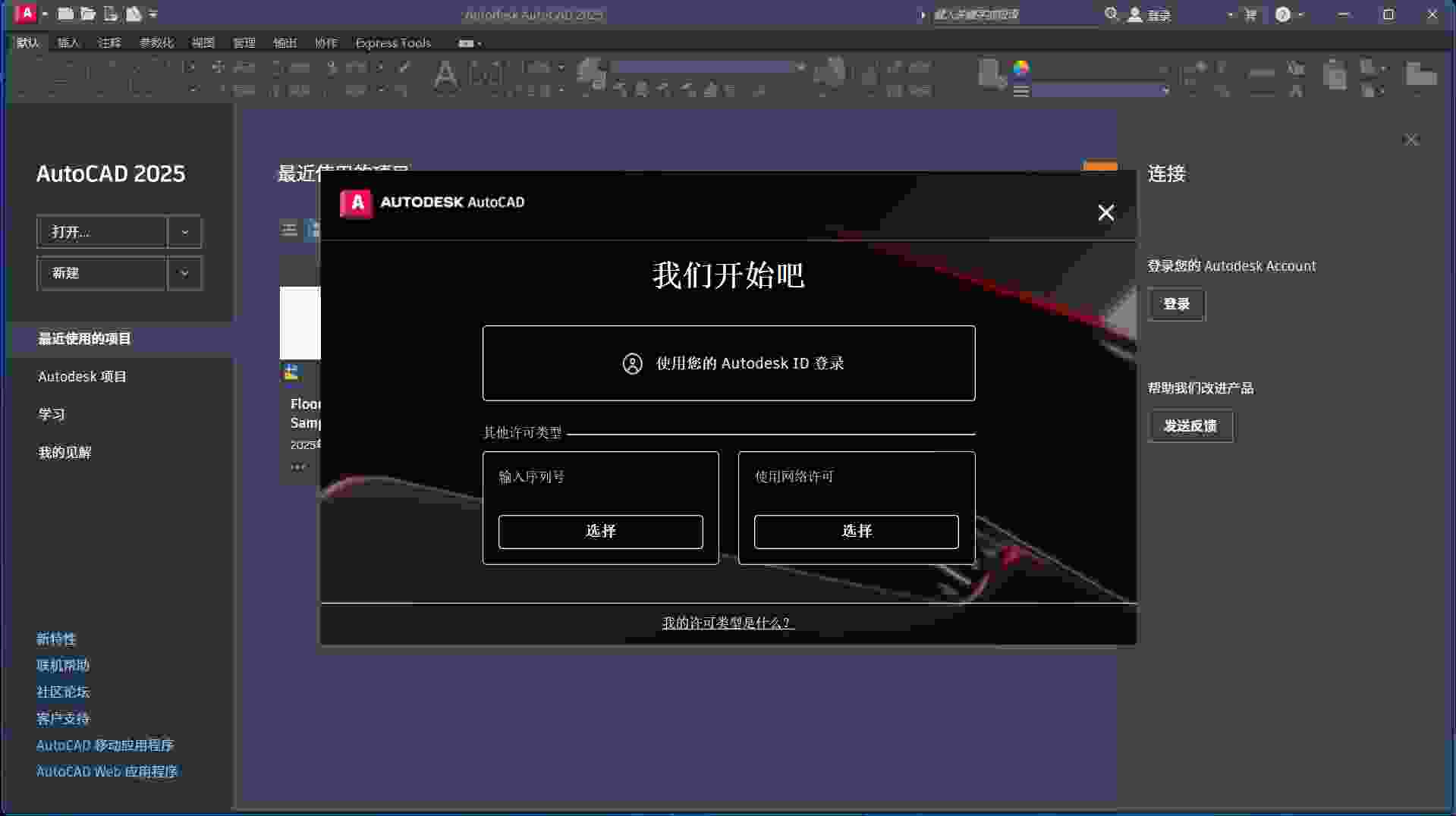
Task: Select the large Text tool icon in ribbon
Action: (x=445, y=77)
